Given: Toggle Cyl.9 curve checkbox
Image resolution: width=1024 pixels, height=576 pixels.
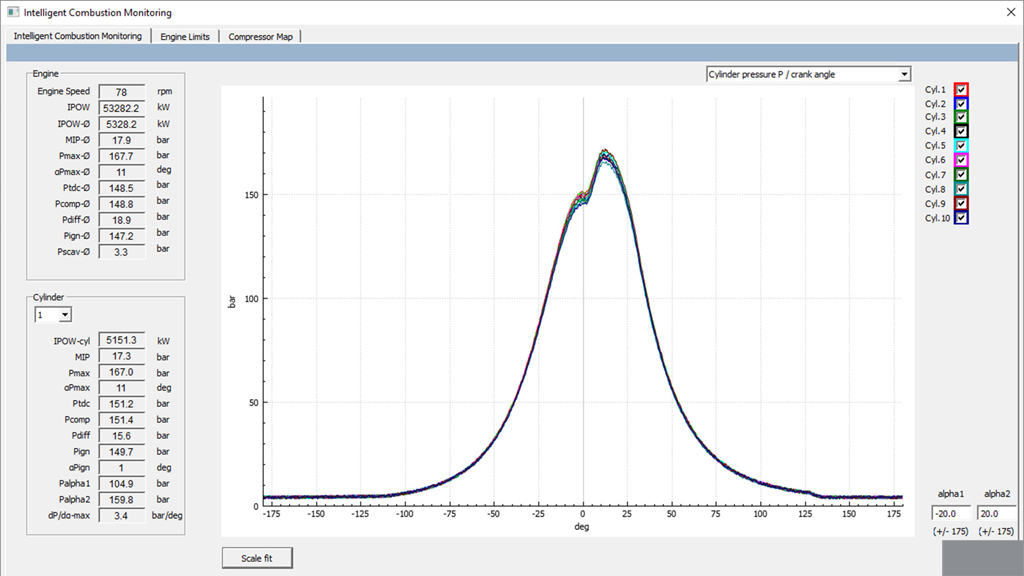Looking at the screenshot, I should click(961, 203).
